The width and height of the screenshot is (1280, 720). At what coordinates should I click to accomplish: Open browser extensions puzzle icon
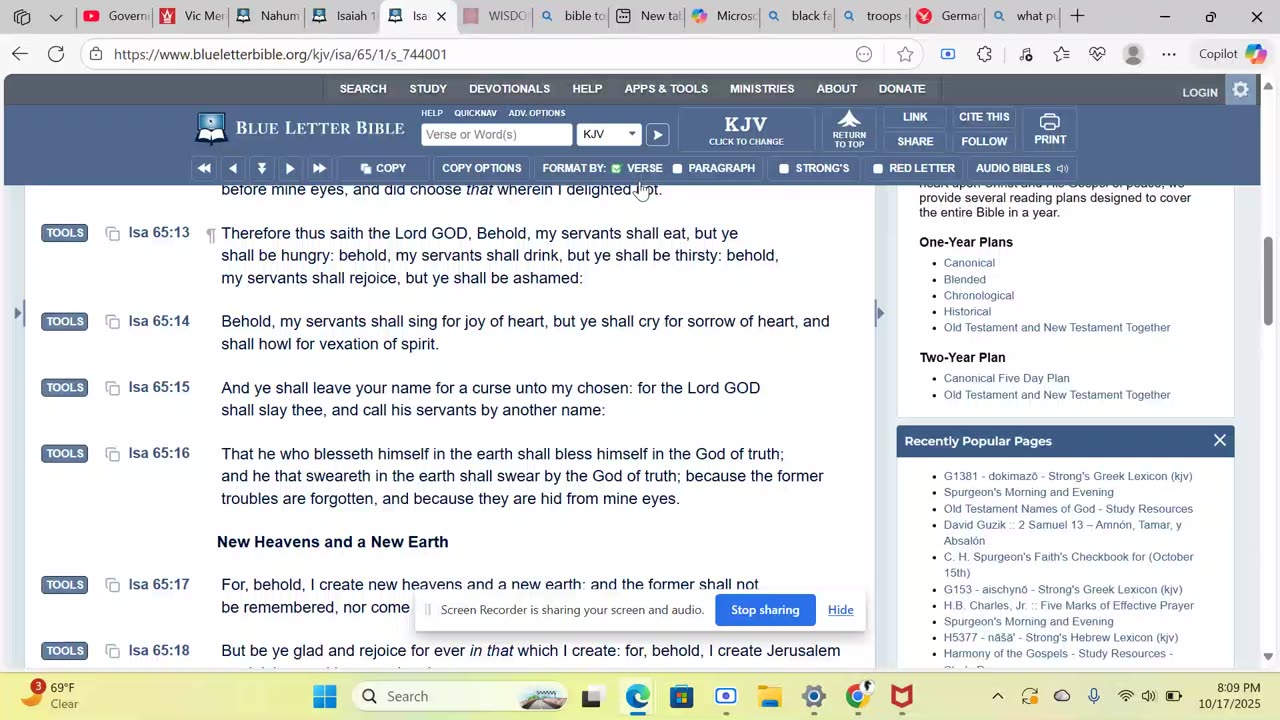[x=985, y=54]
